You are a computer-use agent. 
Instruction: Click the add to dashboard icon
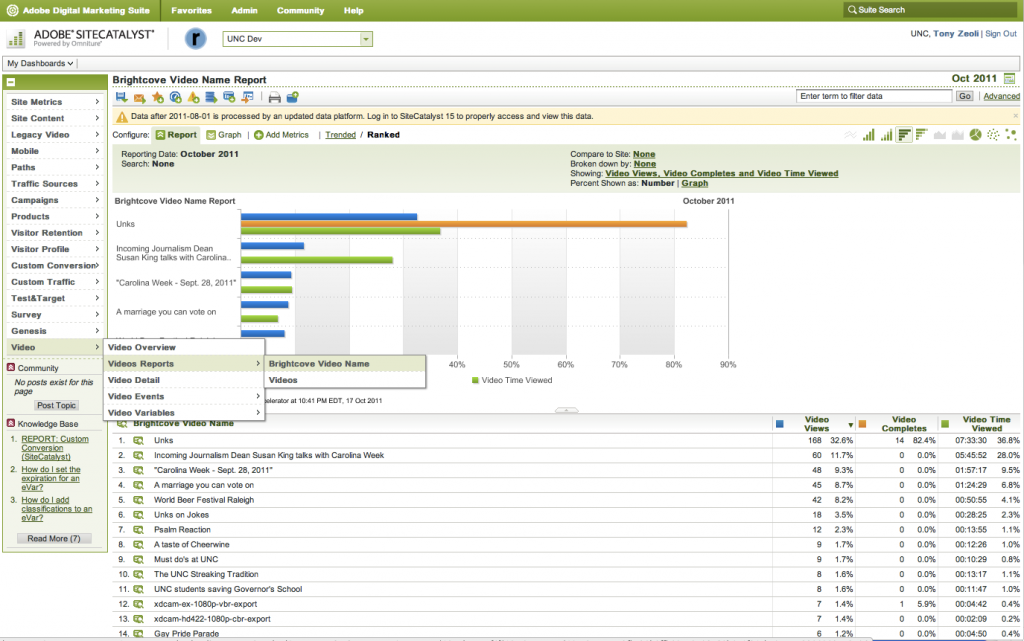[x=175, y=97]
